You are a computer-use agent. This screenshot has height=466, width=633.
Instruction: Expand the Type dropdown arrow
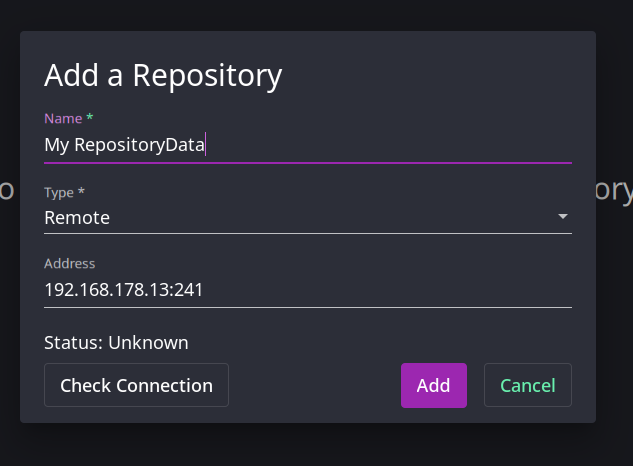pos(563,216)
